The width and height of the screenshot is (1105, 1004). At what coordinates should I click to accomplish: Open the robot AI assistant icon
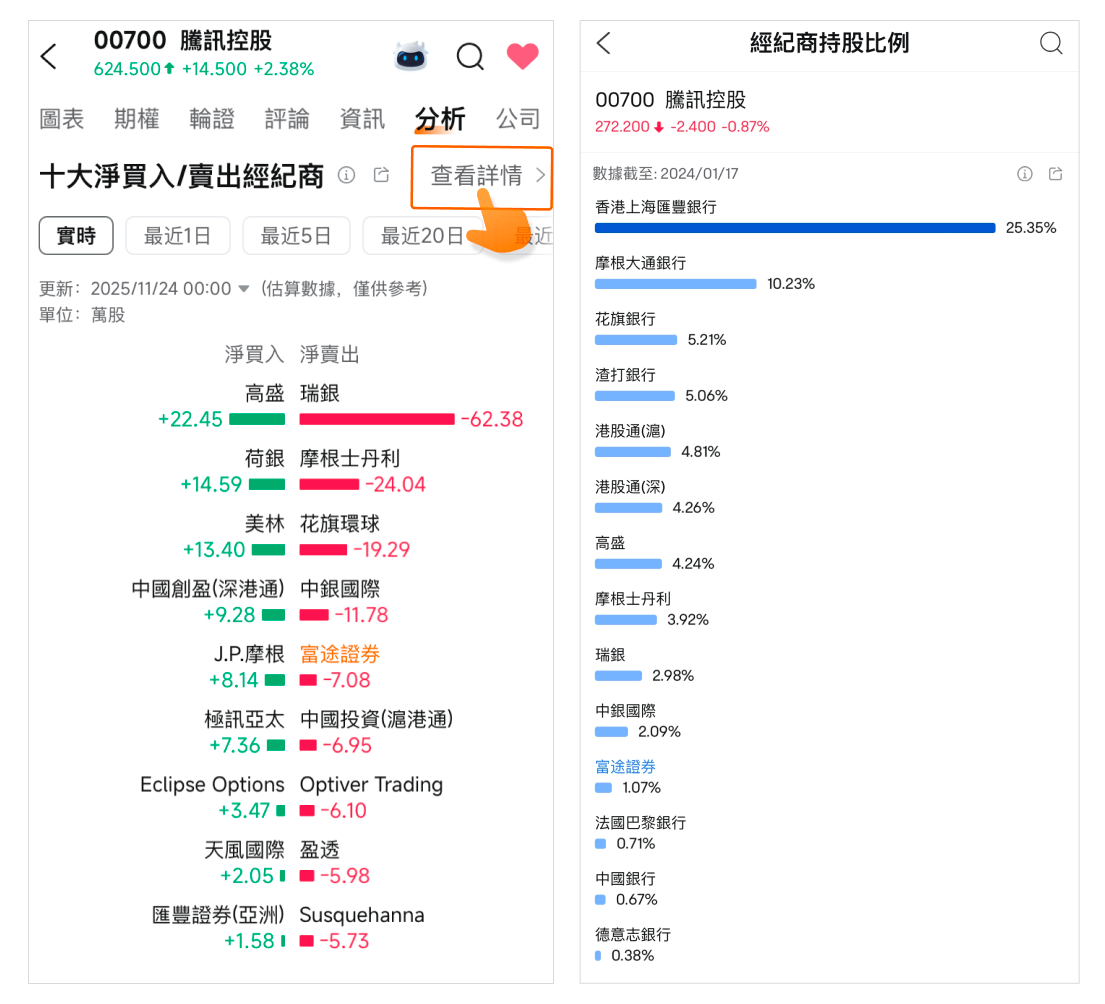(x=410, y=56)
